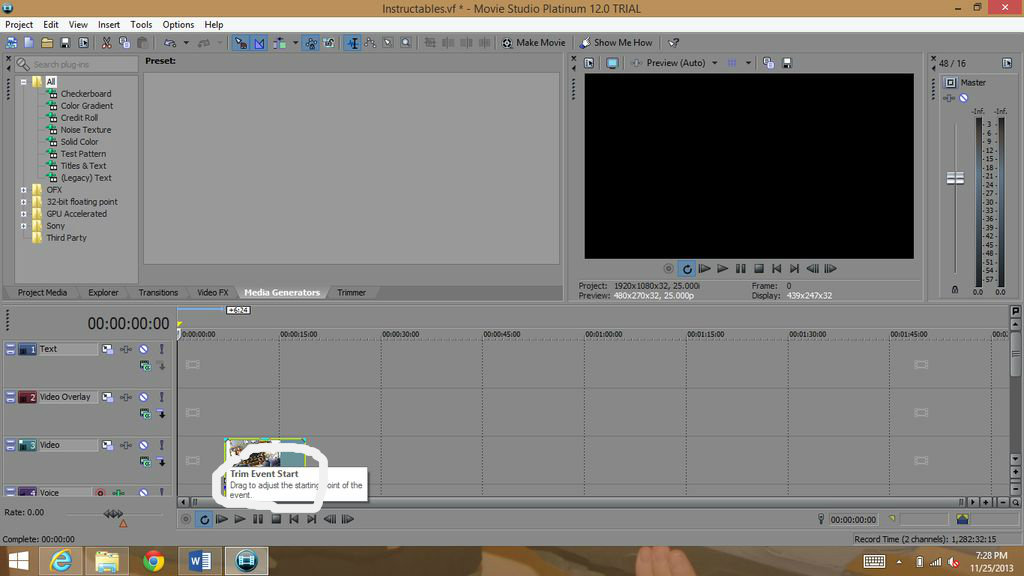Expand the 32-bit floating point folder
This screenshot has width=1024, height=576.
point(24,202)
